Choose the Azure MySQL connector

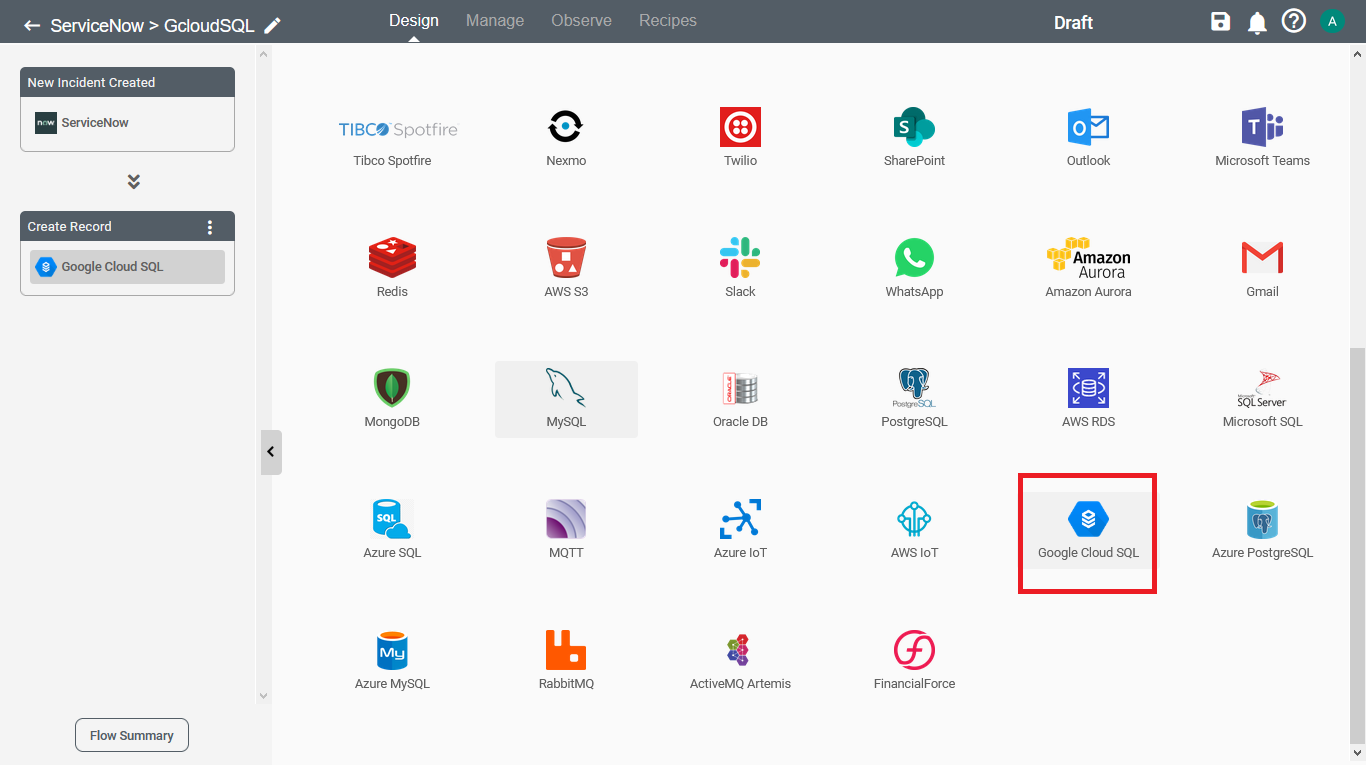coord(392,661)
